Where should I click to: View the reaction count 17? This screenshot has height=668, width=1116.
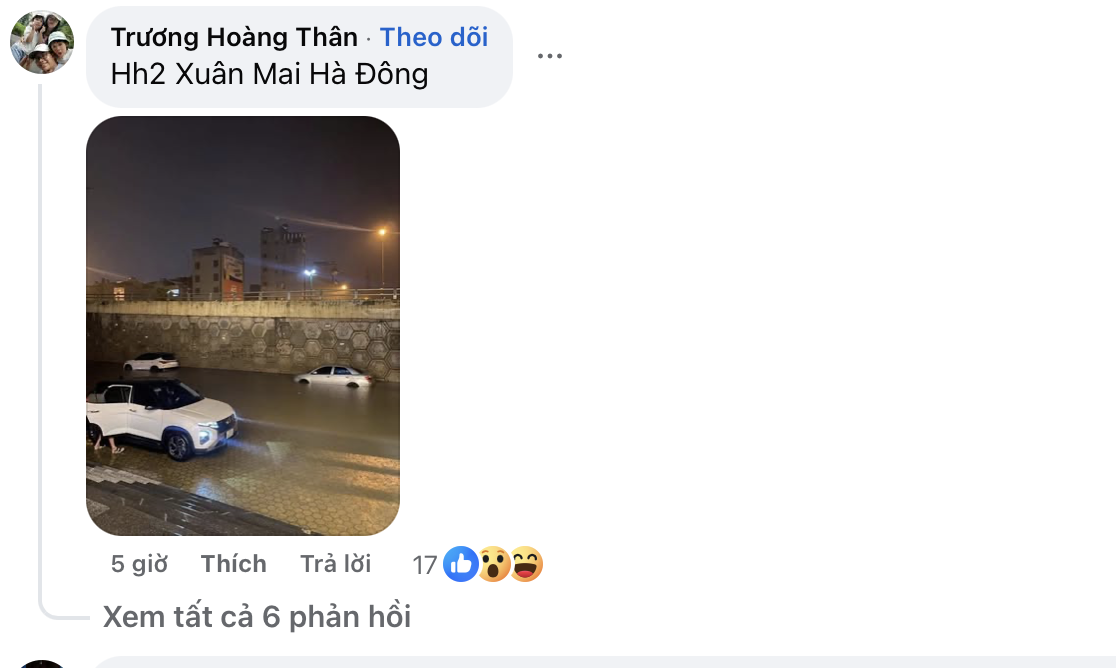[425, 565]
